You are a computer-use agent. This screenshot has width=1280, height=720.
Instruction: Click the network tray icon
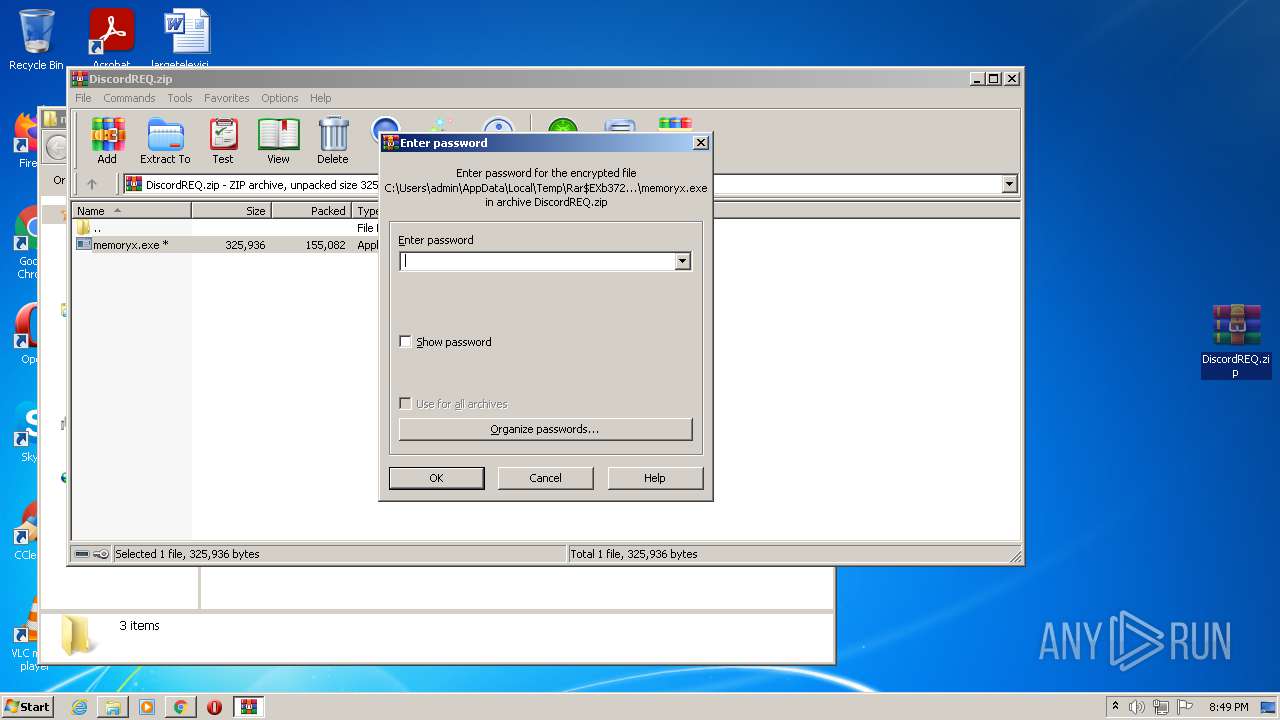(x=1161, y=707)
